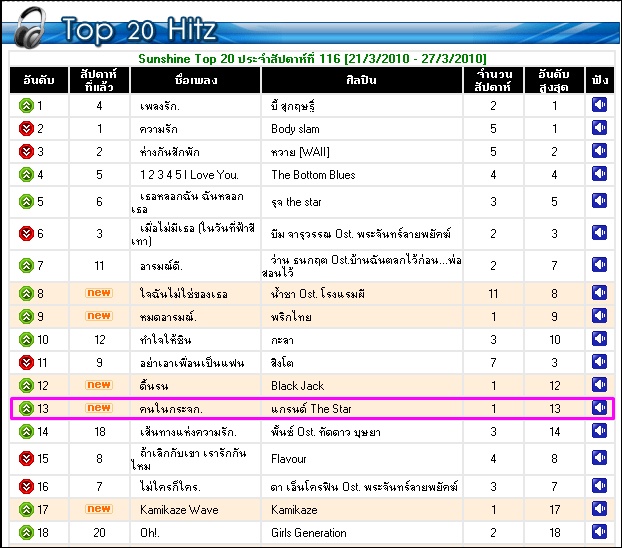Select artist สิงโต at rank 11
This screenshot has width=622, height=548.
pyautogui.click(x=282, y=363)
